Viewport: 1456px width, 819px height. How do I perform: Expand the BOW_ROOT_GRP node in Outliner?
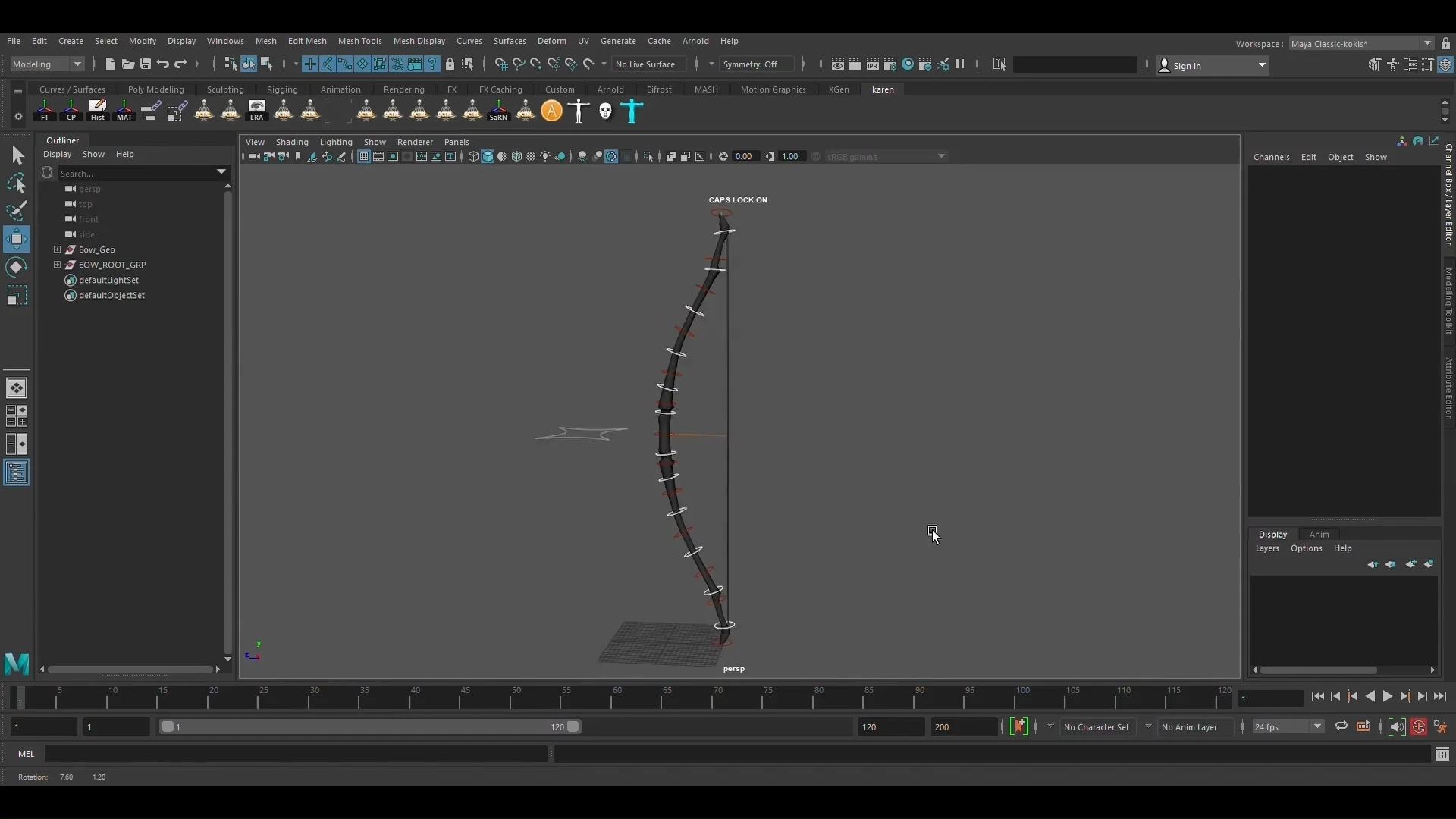pyautogui.click(x=57, y=265)
